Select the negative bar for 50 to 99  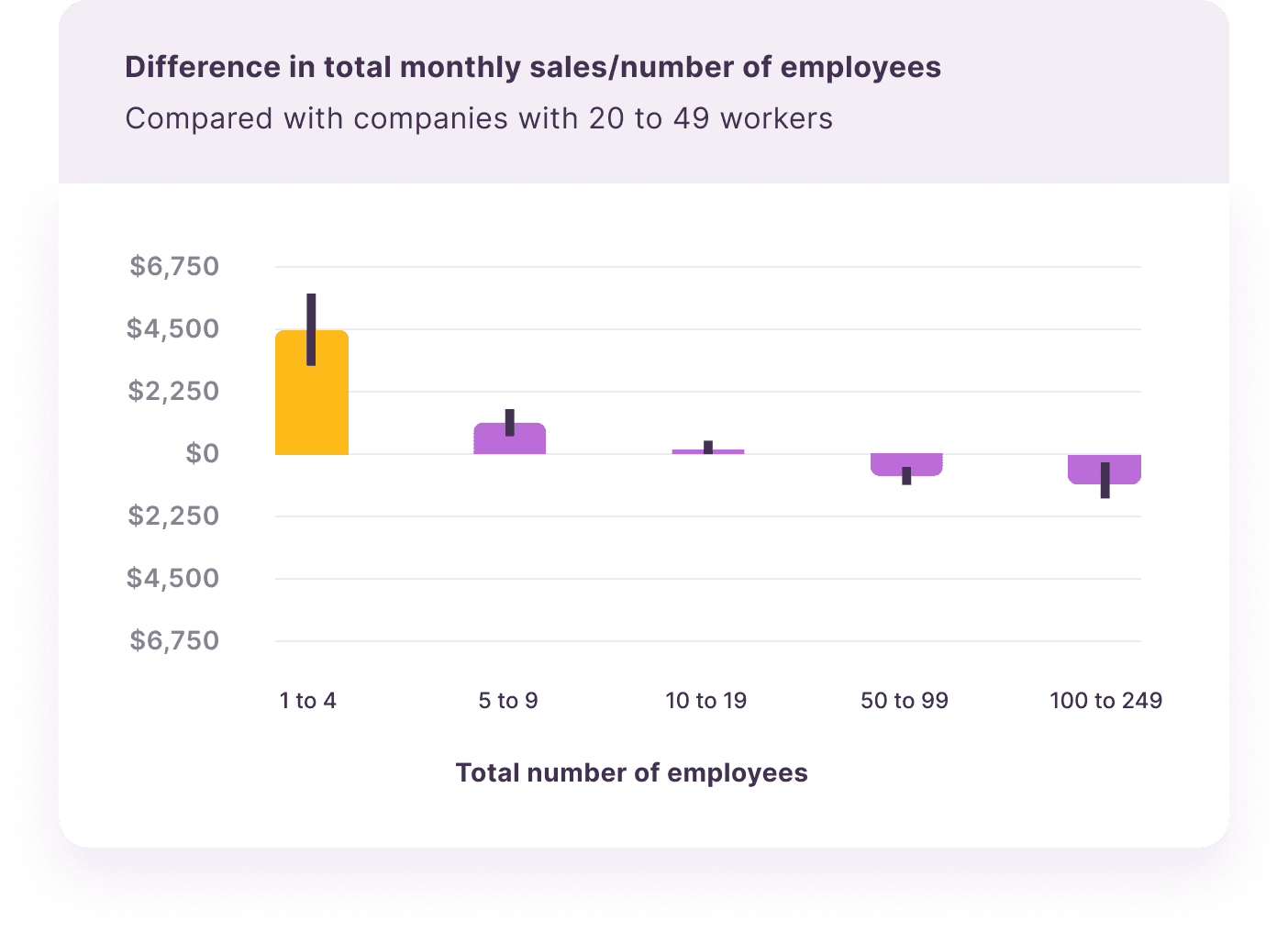coord(906,464)
